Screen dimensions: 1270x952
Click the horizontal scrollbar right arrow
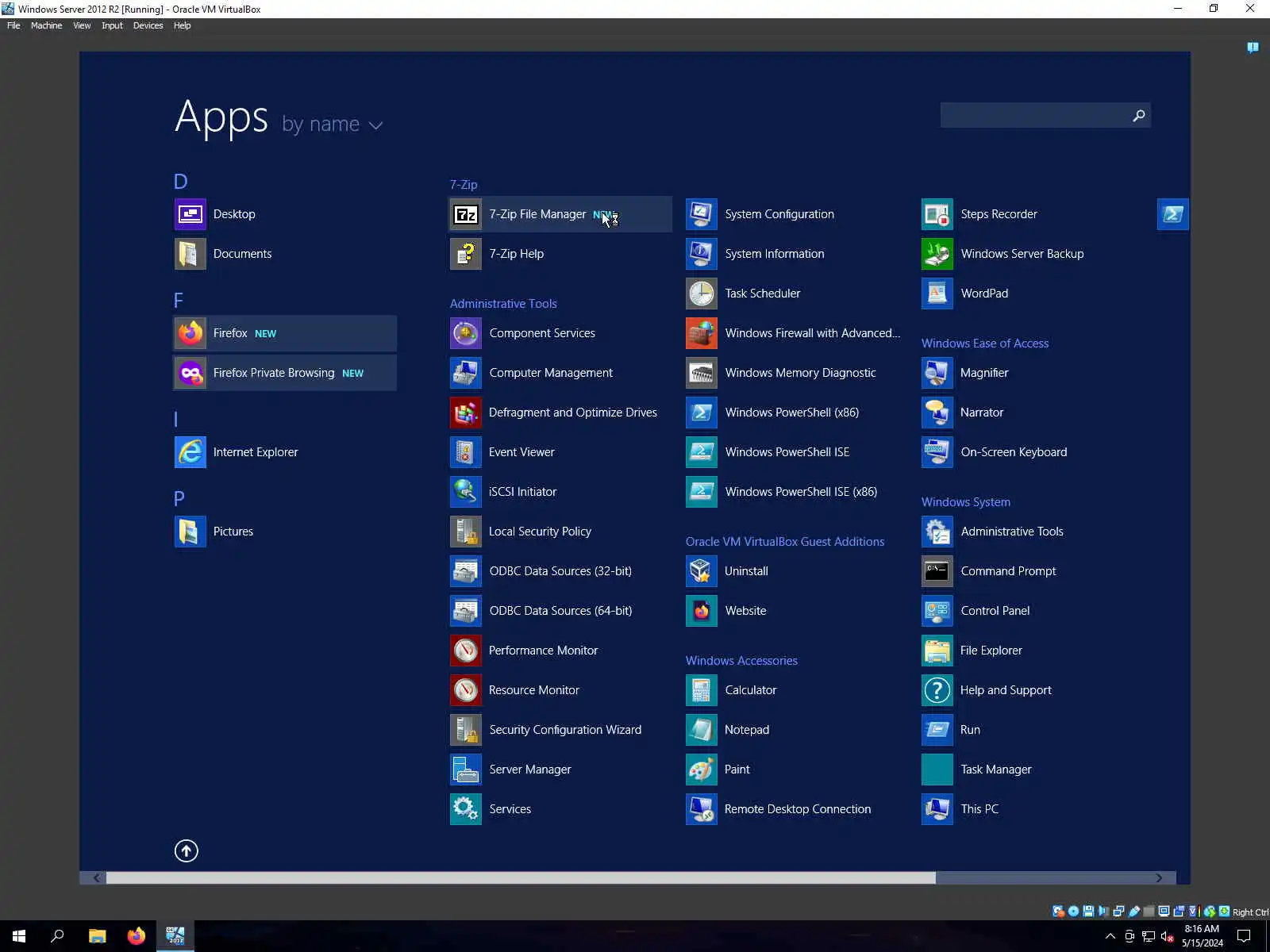pyautogui.click(x=1159, y=878)
